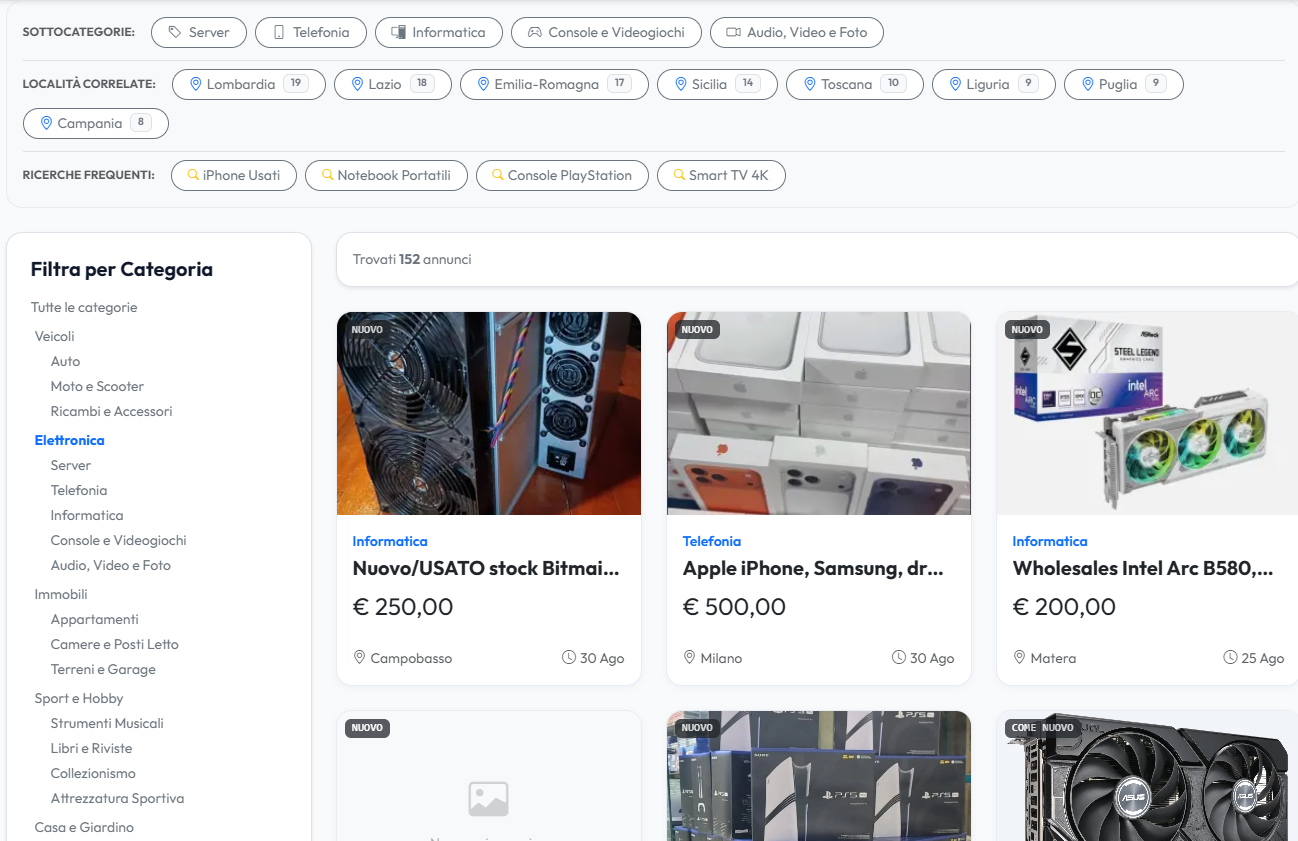
Task: Open Casa e Giardino category
Action: point(84,827)
